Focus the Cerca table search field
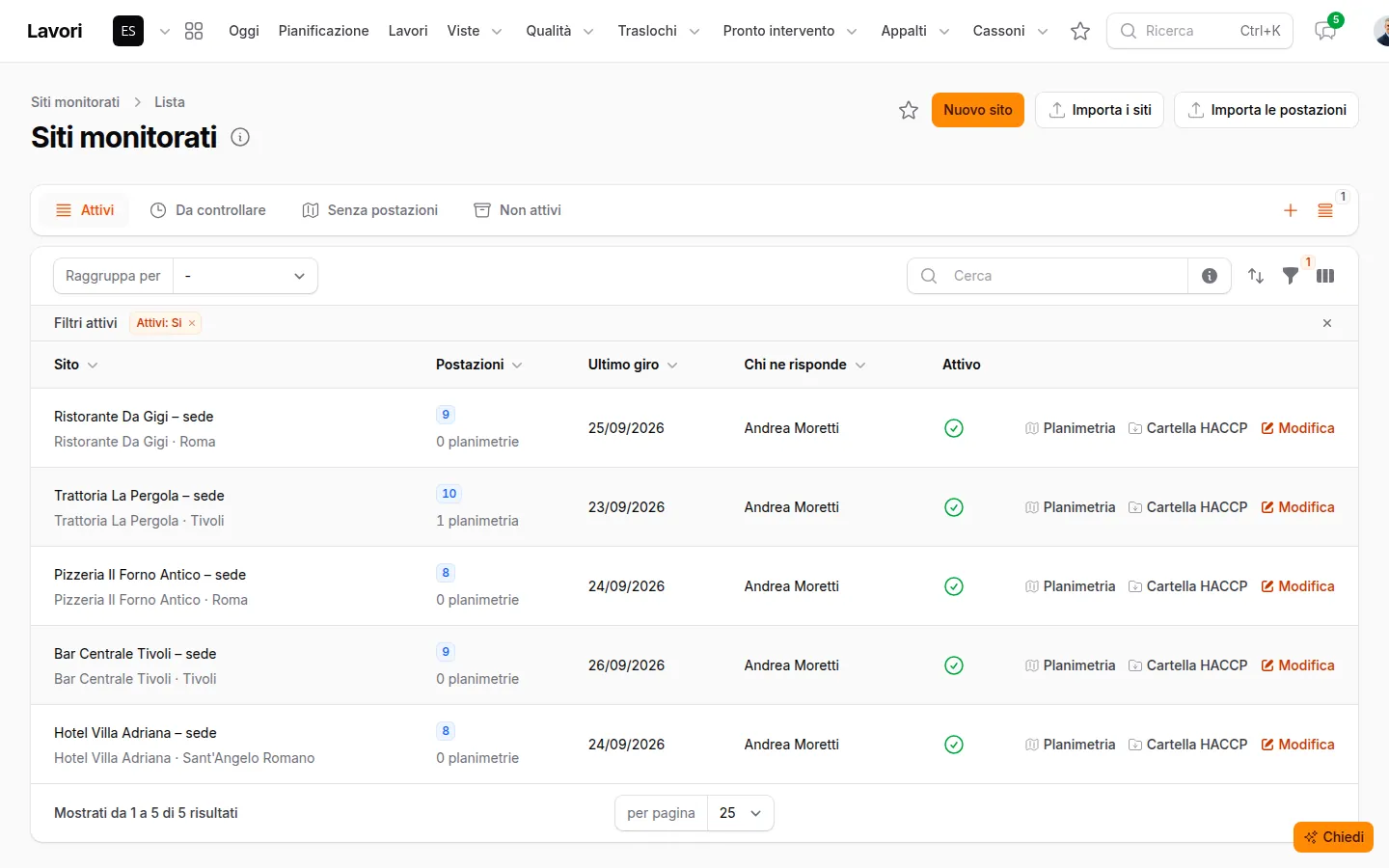1389x868 pixels. [x=1048, y=276]
